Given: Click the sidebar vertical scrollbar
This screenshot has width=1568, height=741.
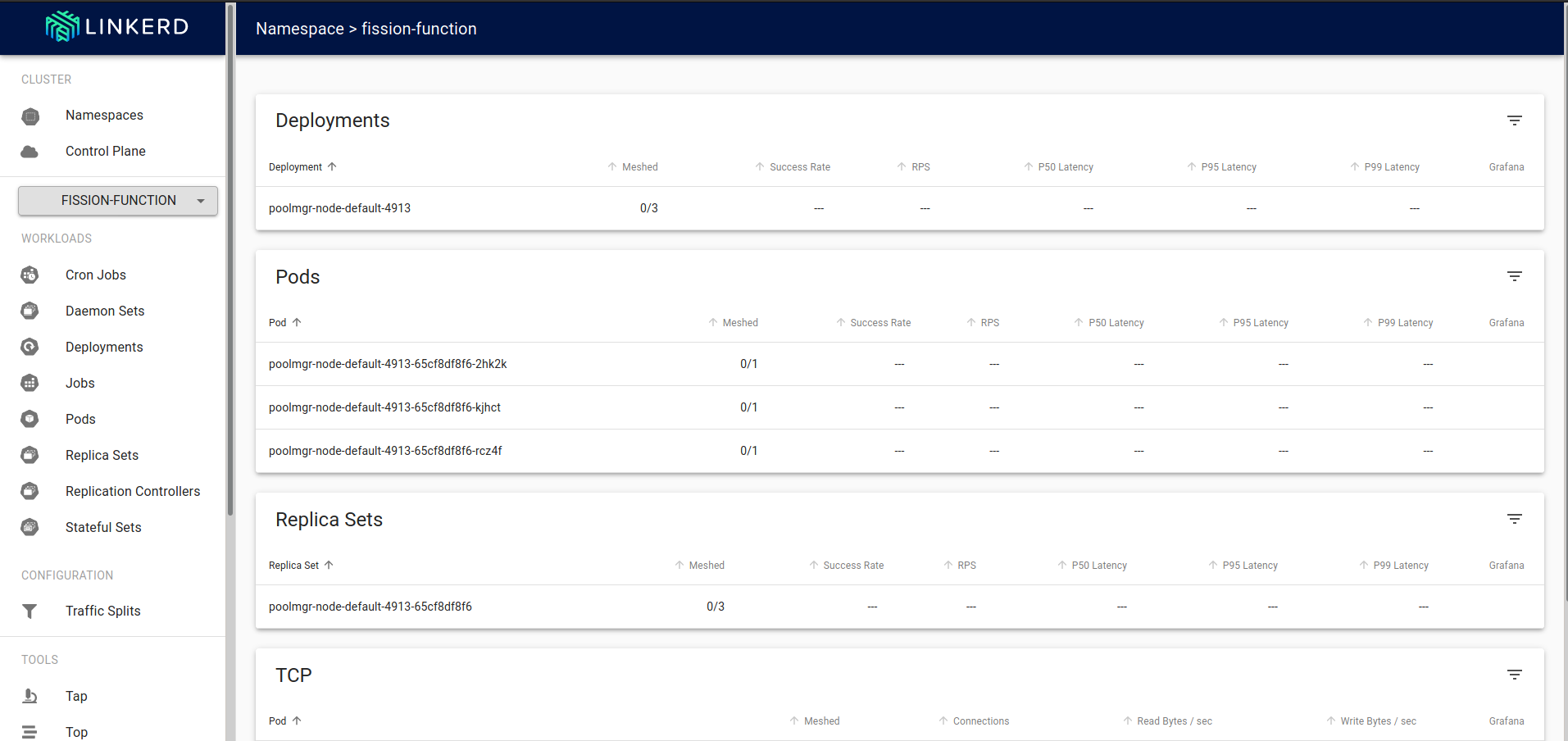Looking at the screenshot, I should click(x=230, y=262).
